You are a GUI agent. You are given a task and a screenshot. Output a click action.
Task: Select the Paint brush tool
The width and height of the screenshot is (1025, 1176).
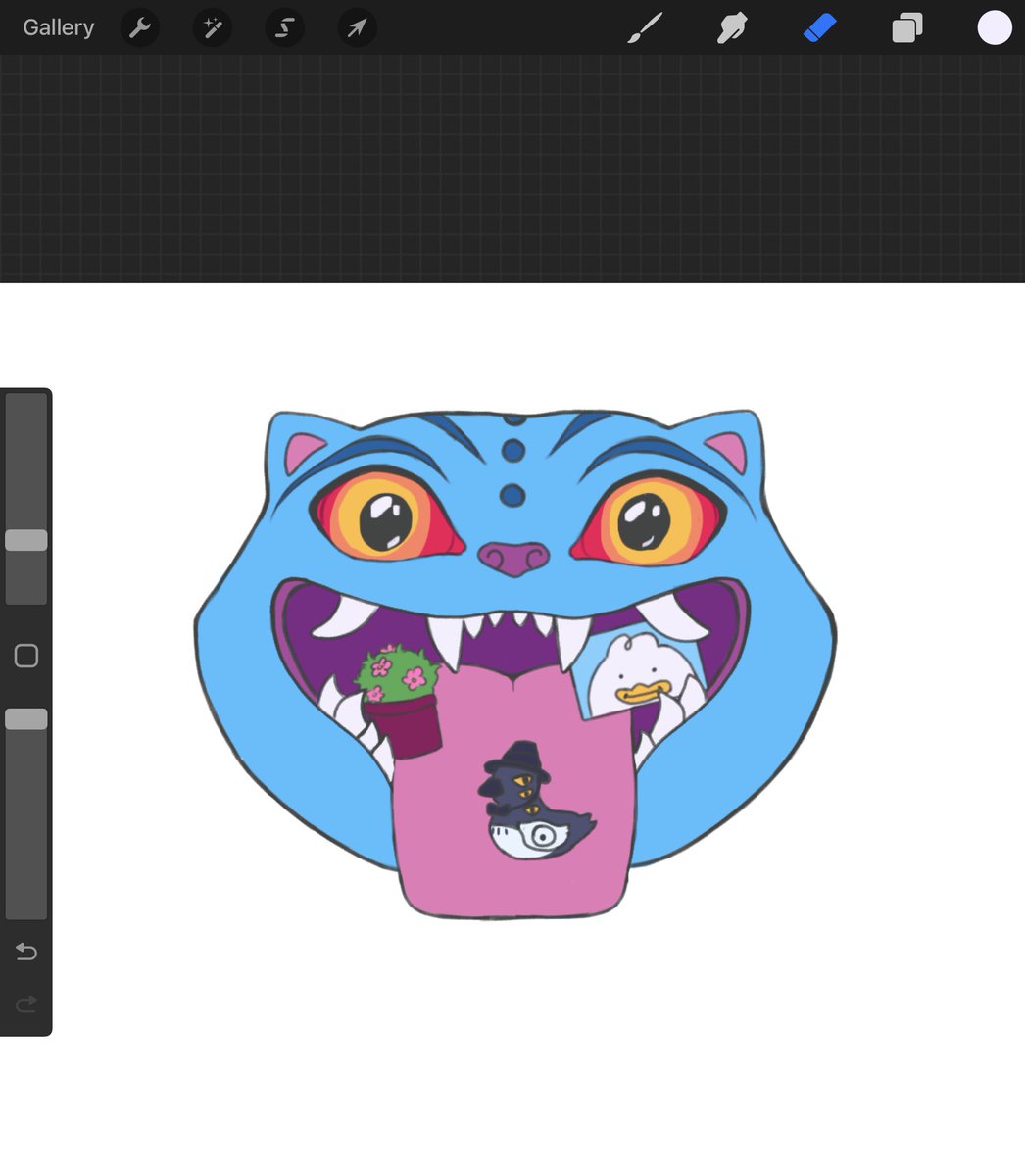pos(645,27)
